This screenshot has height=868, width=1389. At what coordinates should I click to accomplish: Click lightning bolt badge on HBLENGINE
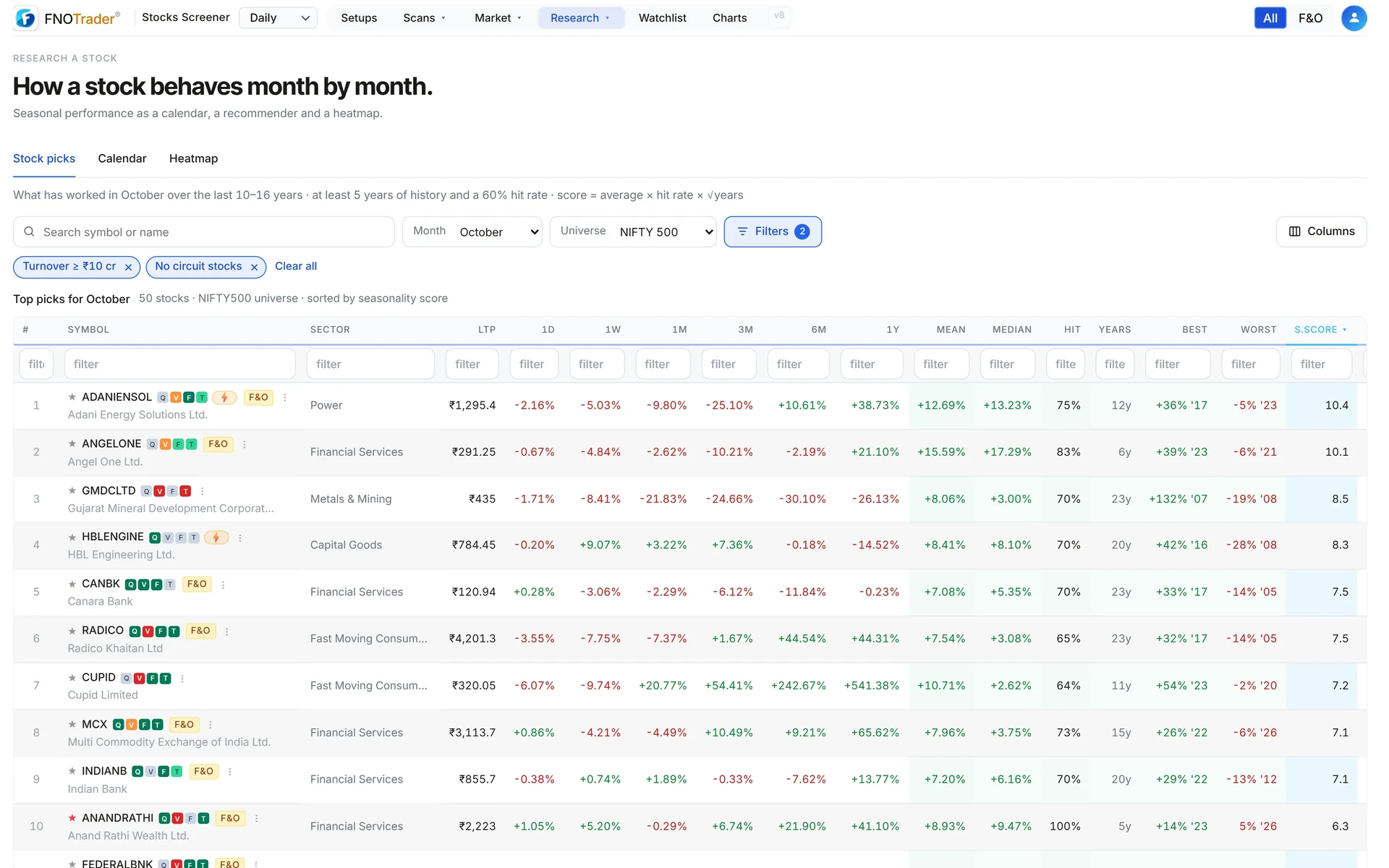point(216,537)
